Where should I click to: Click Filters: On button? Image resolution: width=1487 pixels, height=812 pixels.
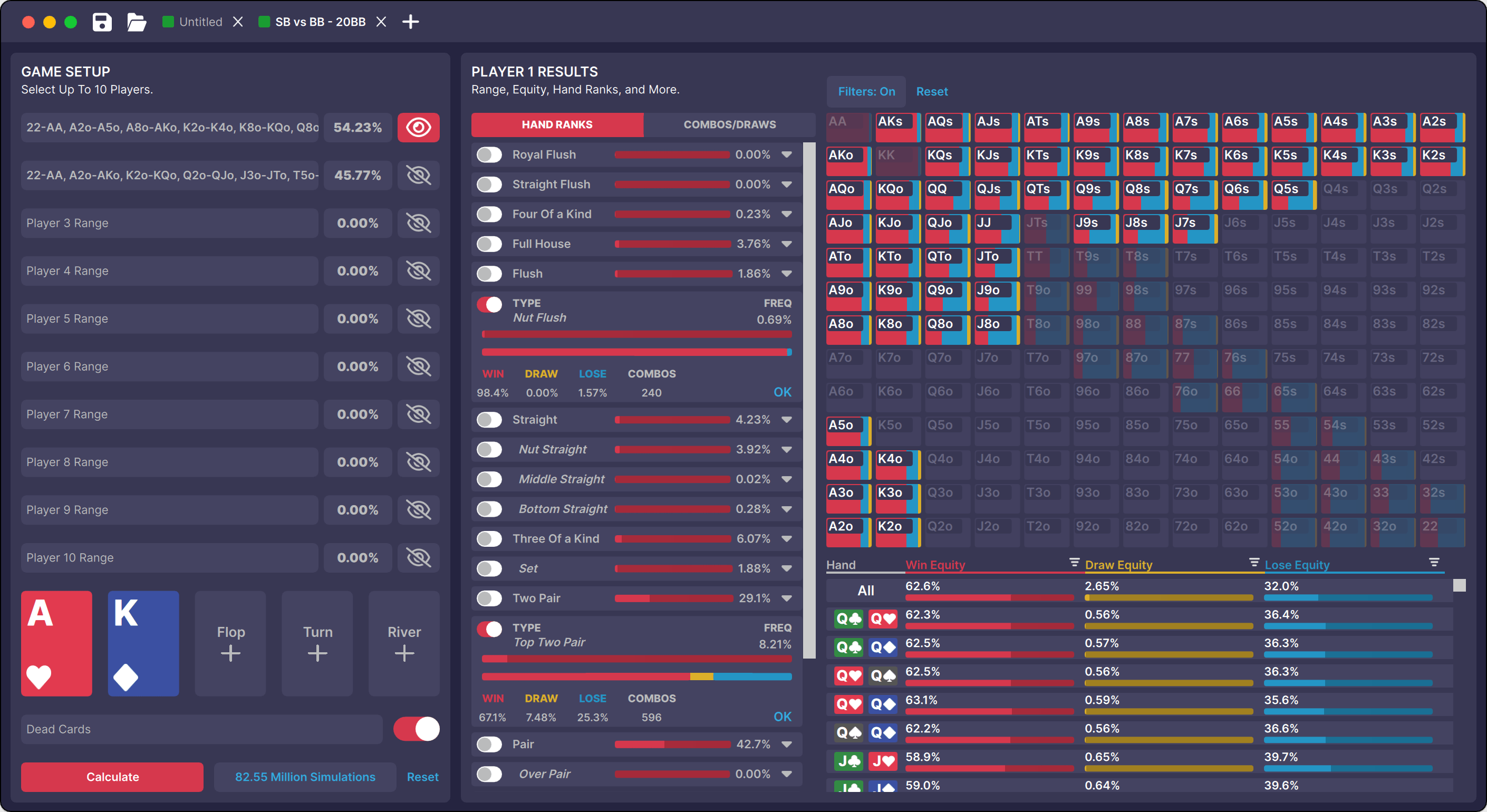tap(866, 92)
